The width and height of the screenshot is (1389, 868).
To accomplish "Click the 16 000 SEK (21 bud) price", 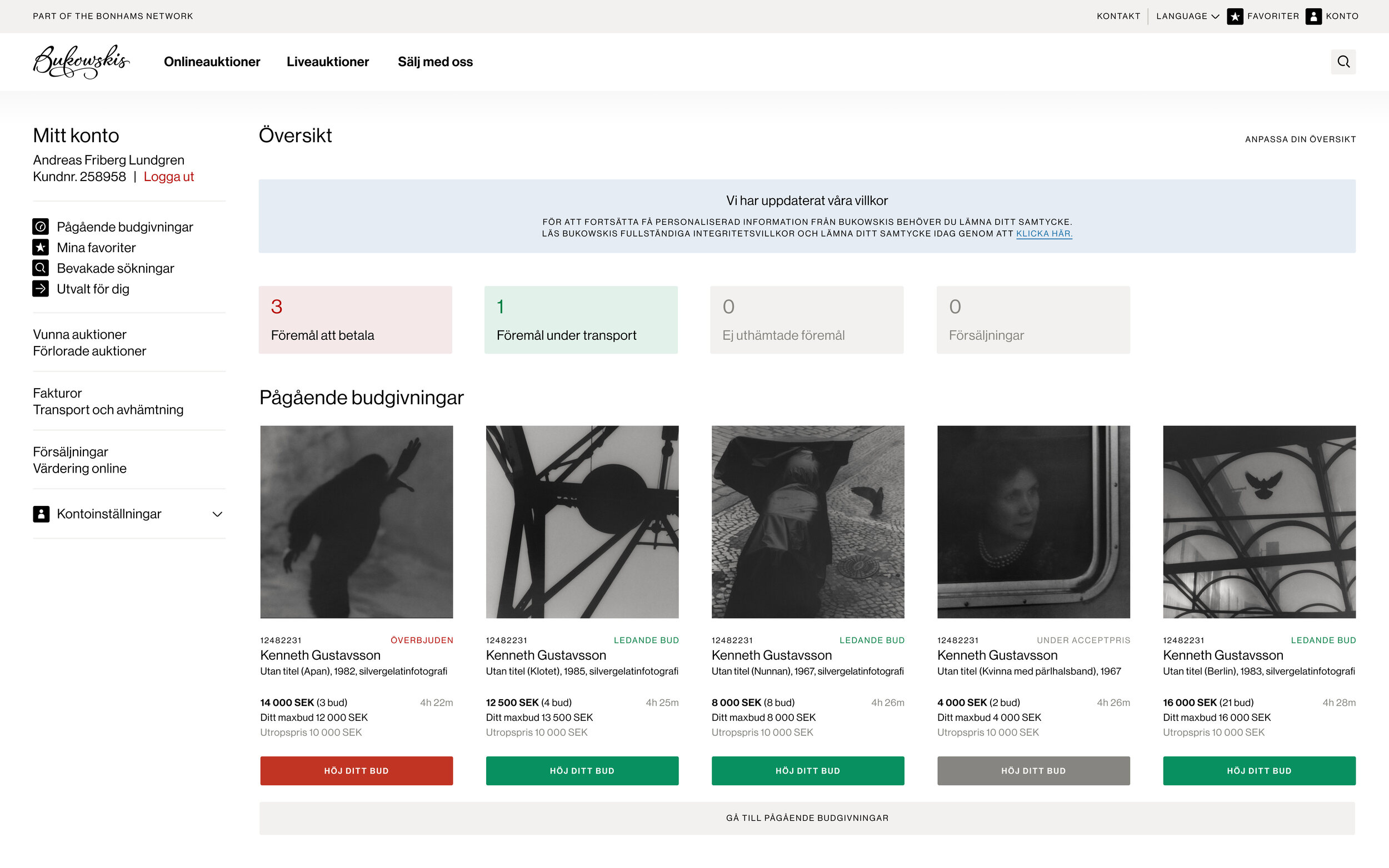I will [1208, 703].
